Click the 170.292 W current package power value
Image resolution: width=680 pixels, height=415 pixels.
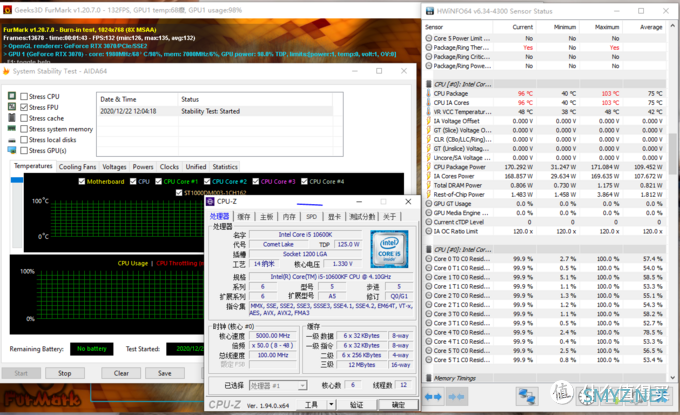[x=519, y=167]
